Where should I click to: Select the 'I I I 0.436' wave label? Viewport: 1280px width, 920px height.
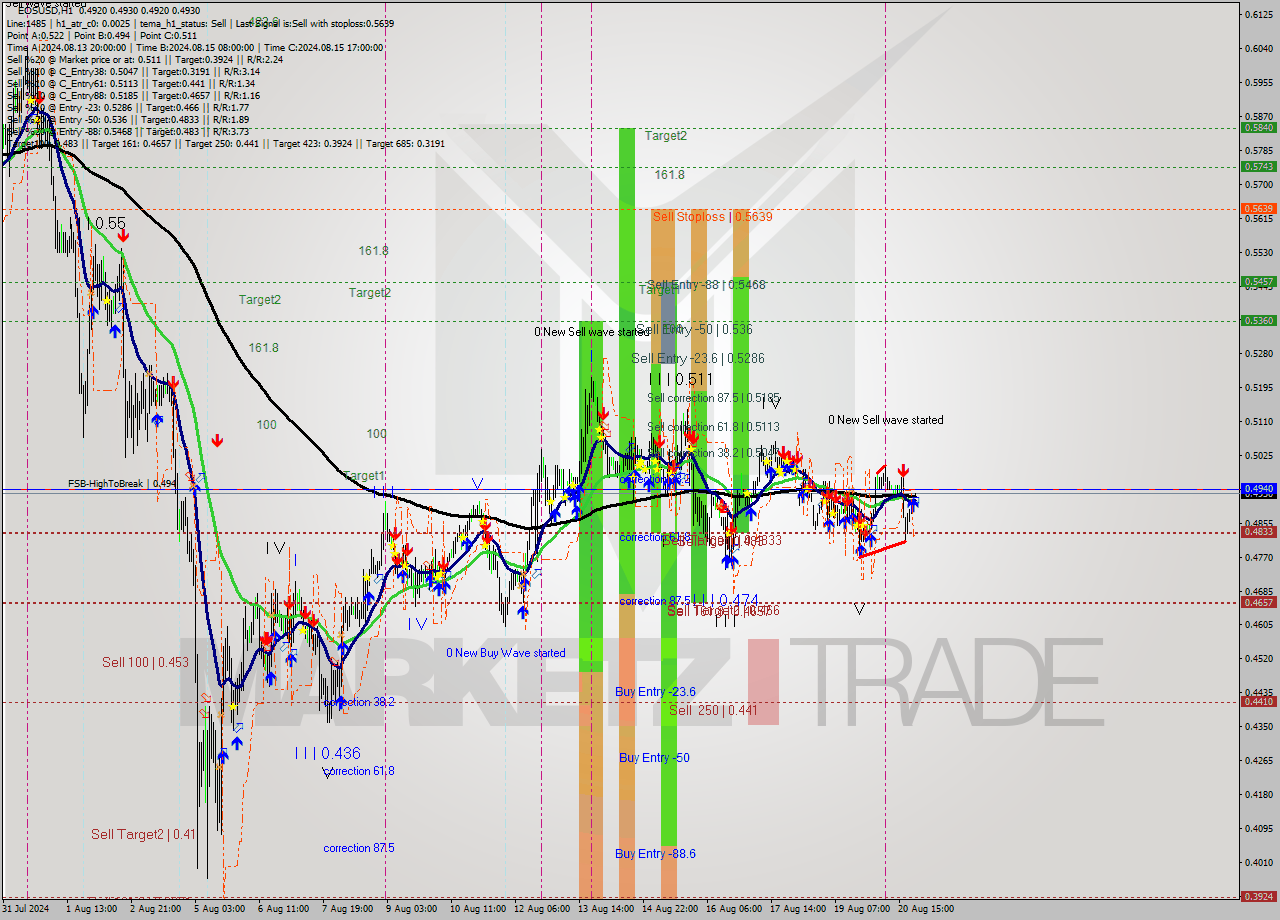pyautogui.click(x=327, y=753)
